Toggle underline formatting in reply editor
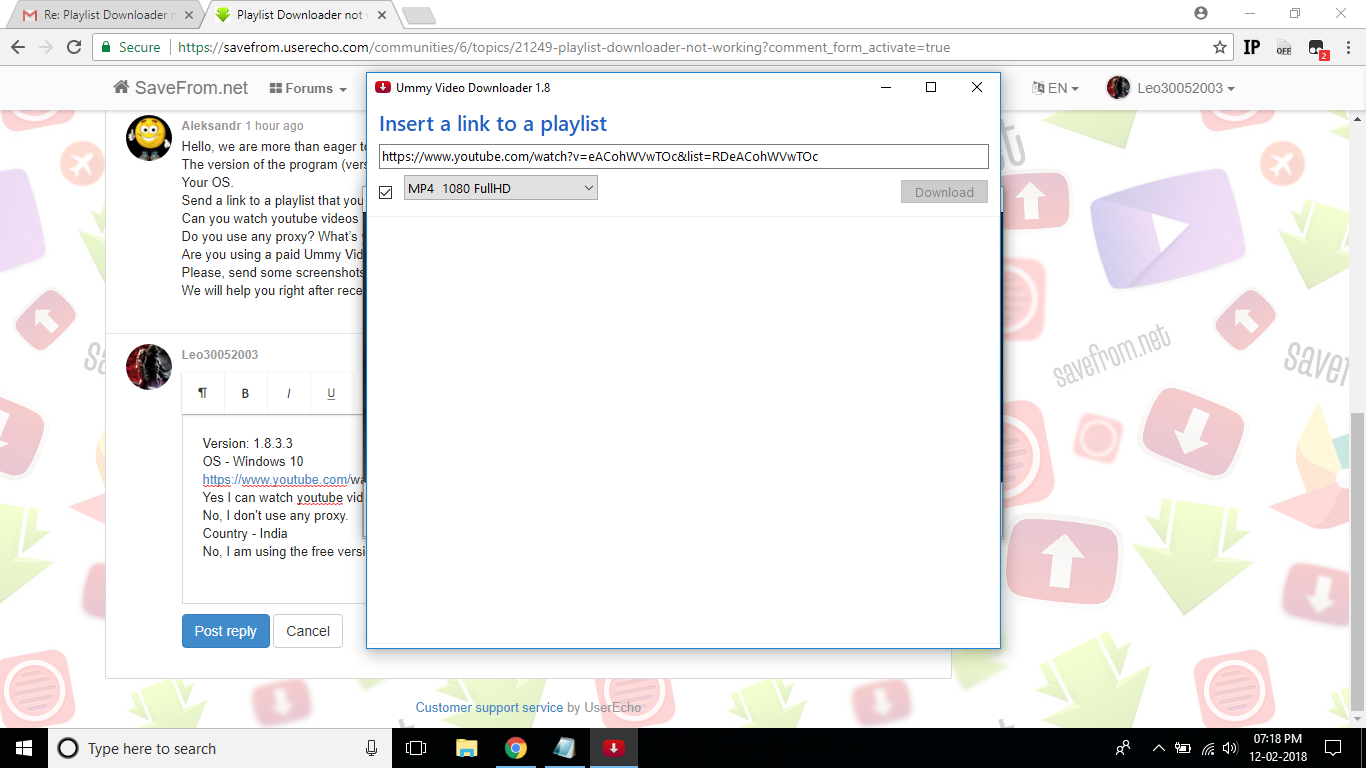 click(331, 393)
